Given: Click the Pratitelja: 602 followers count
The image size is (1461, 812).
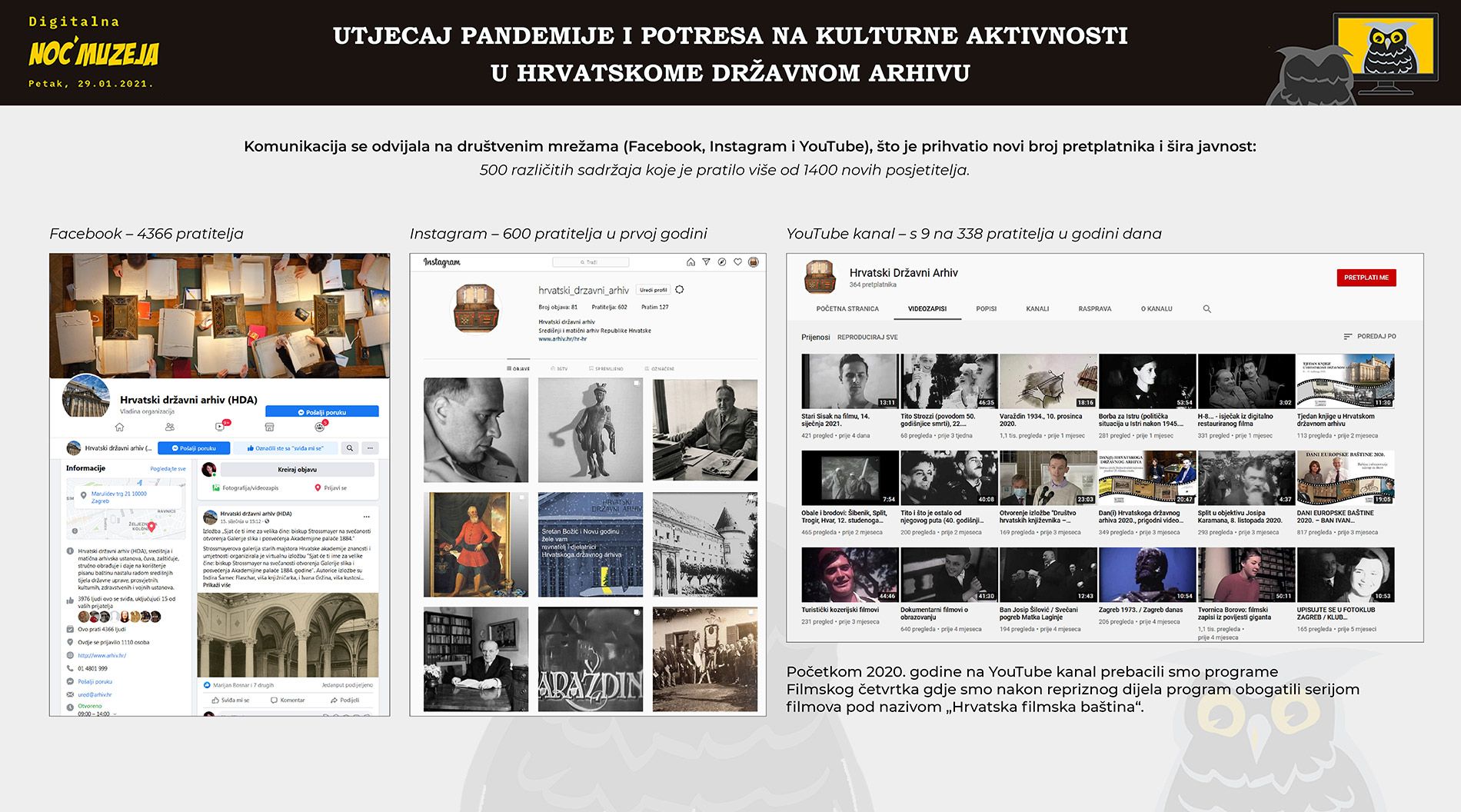Looking at the screenshot, I should coord(610,307).
